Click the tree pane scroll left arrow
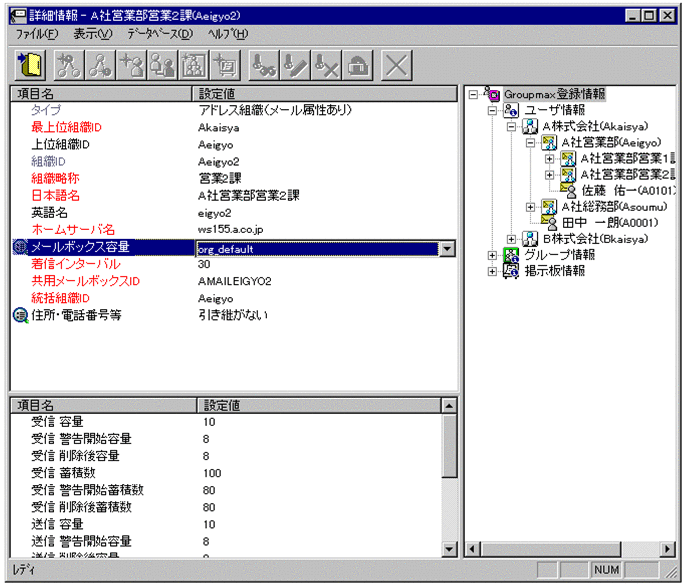Viewport: 685px width, 587px height. 472,549
